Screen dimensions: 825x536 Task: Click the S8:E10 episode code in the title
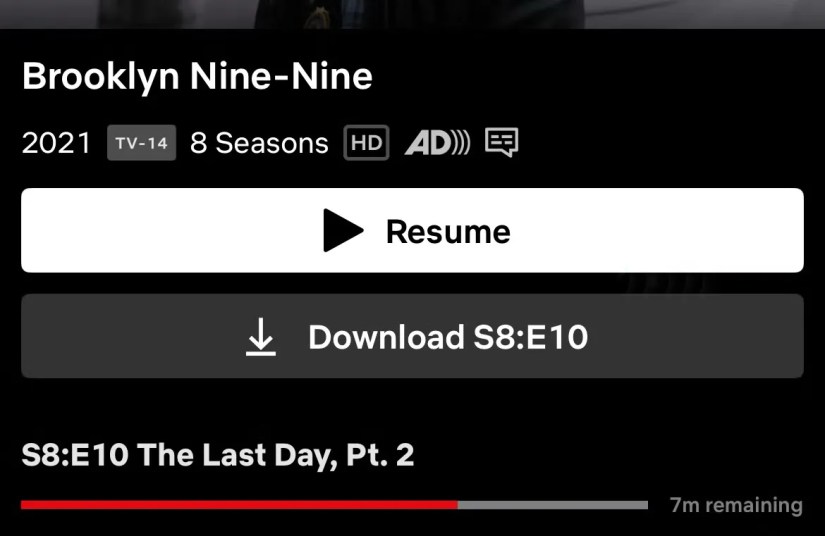(x=75, y=455)
